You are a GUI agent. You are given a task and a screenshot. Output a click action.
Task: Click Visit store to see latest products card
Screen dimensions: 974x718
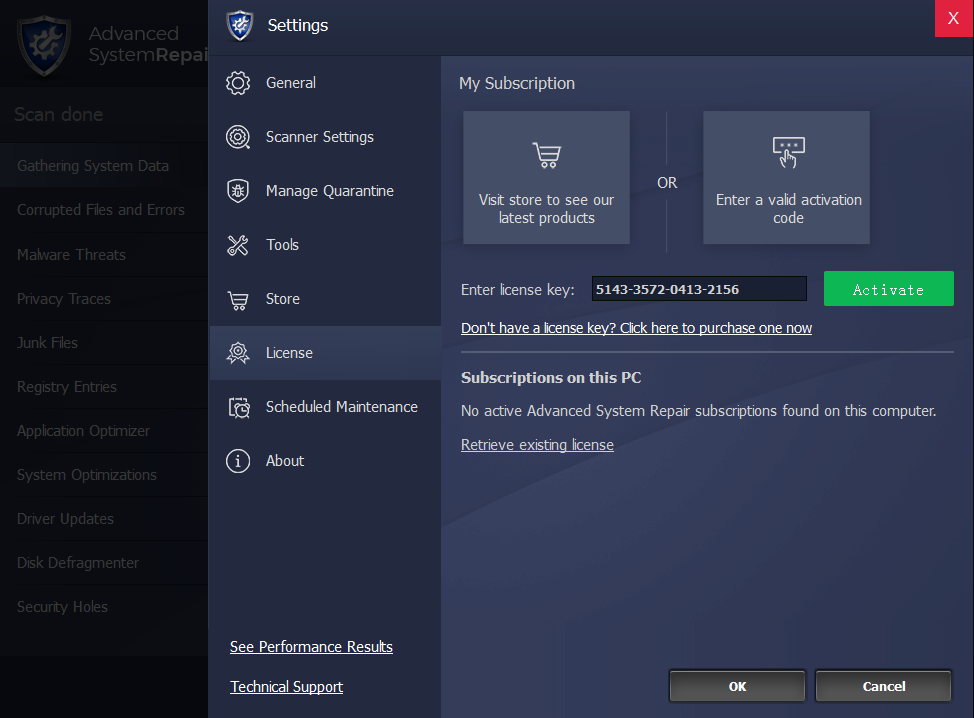click(547, 178)
